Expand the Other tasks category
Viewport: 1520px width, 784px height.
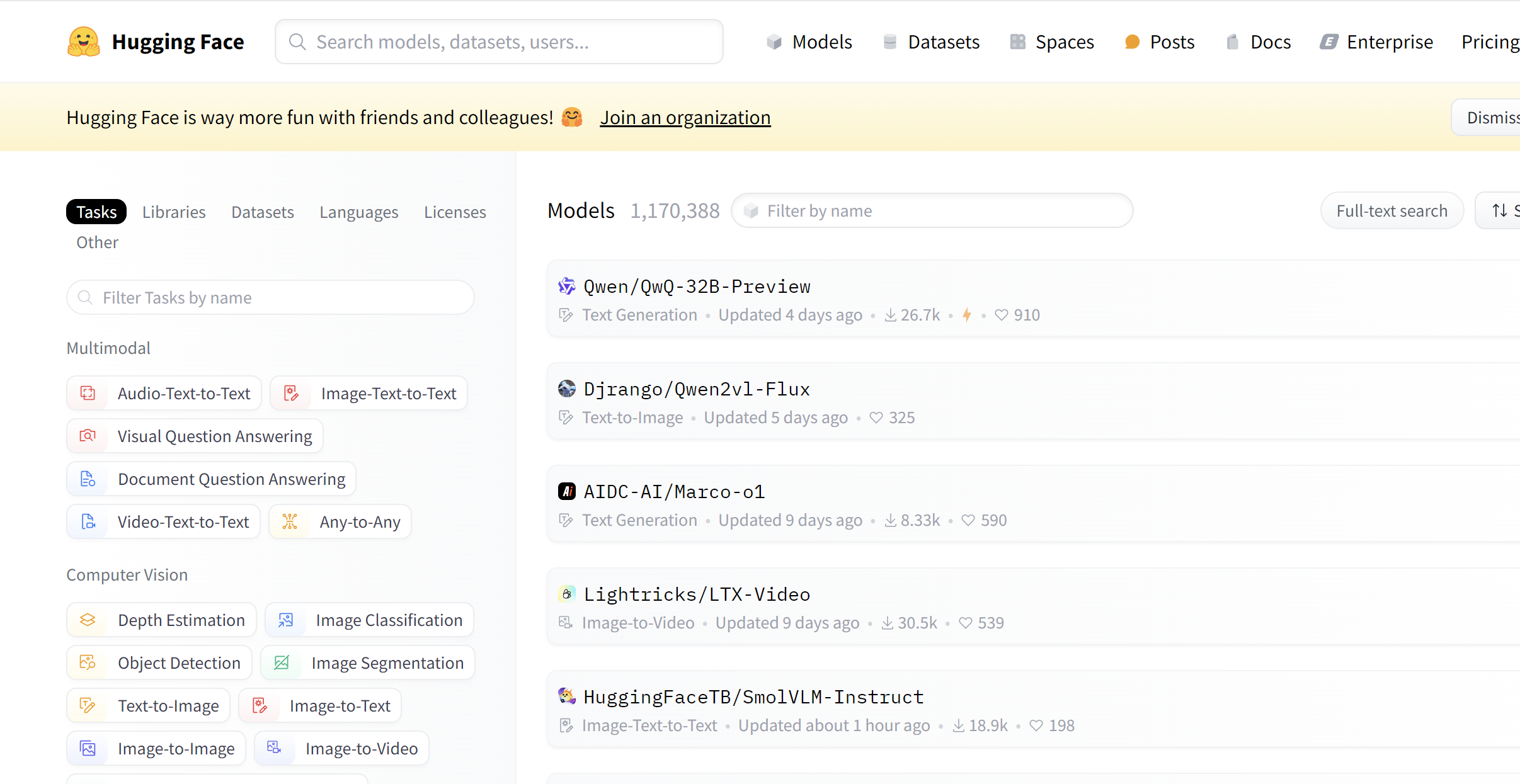(x=97, y=242)
